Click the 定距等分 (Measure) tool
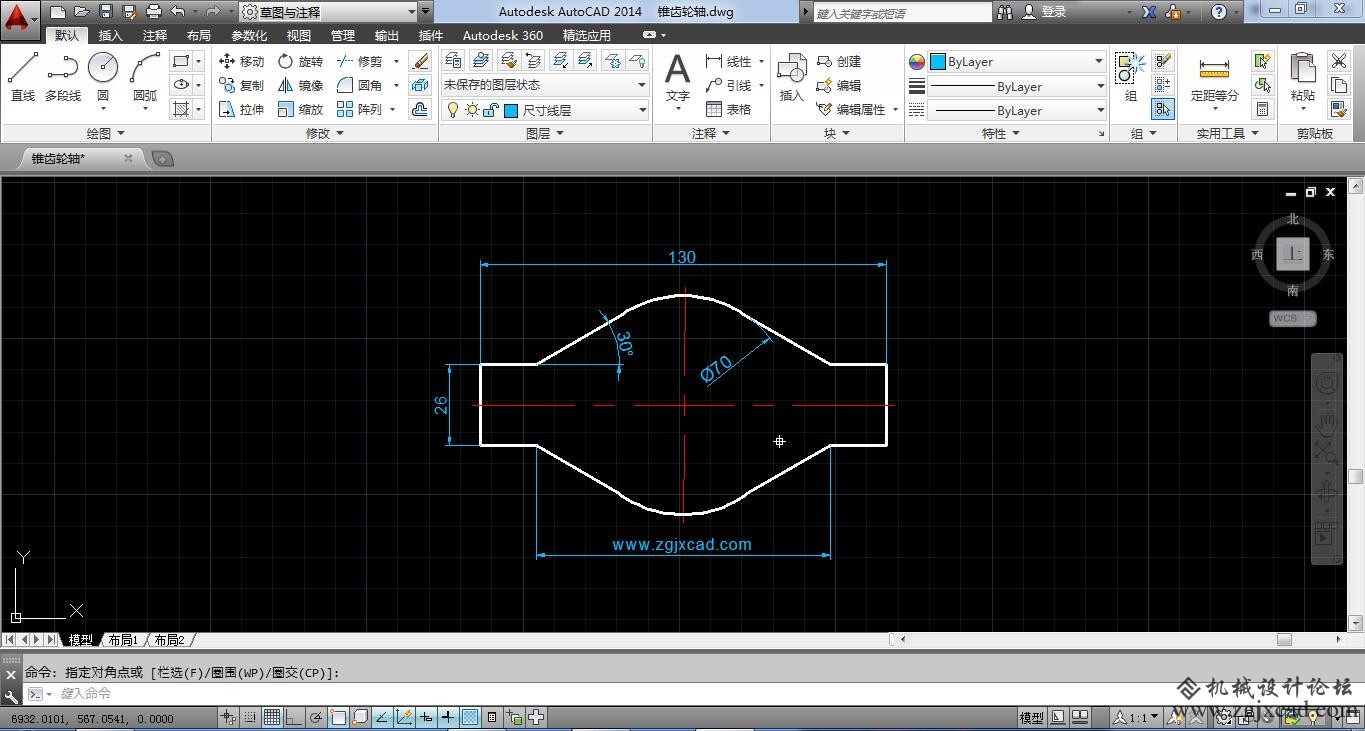Viewport: 1365px width, 731px height. [x=1214, y=79]
